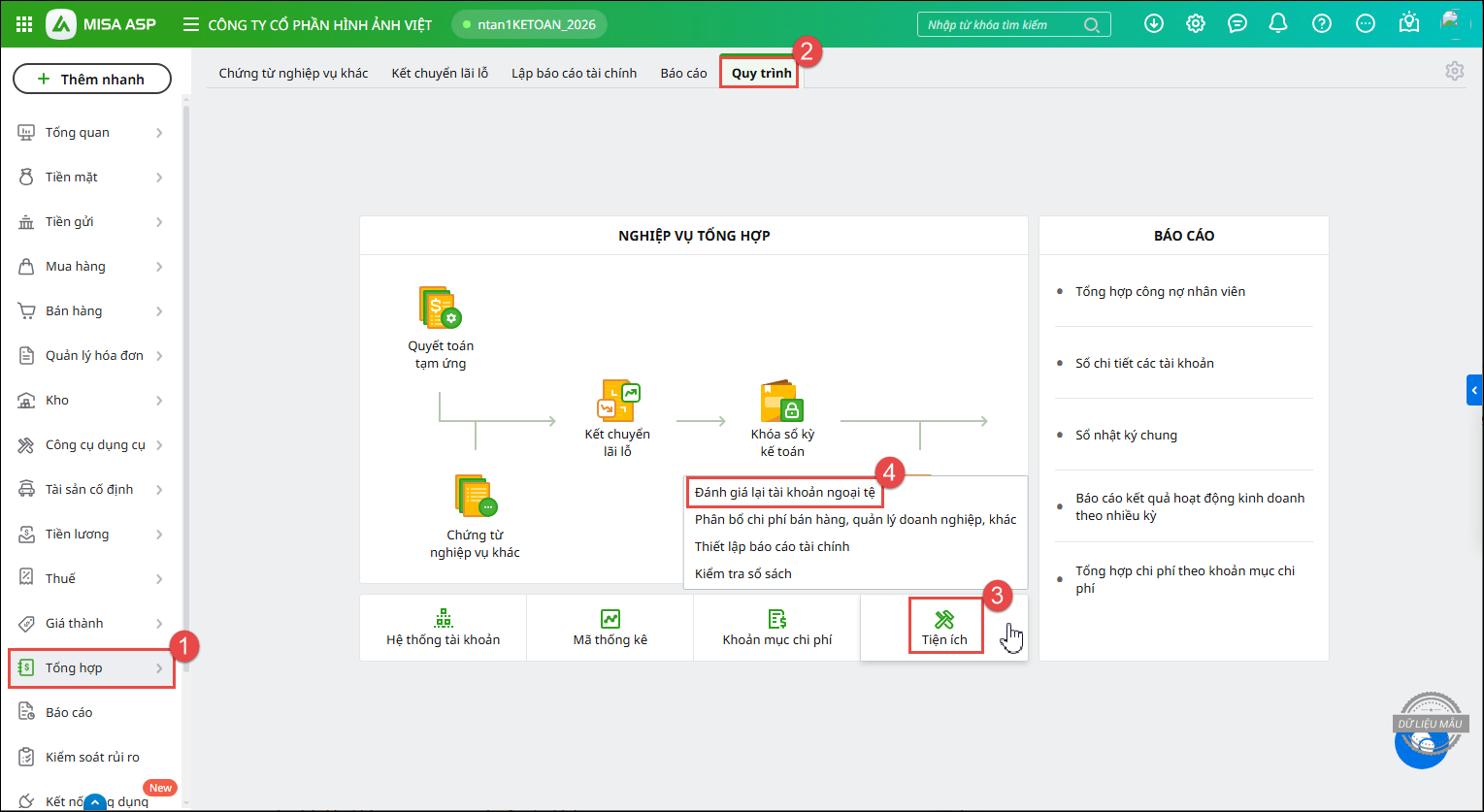The height and width of the screenshot is (812, 1484).
Task: Click the notification bell icon
Action: [x=1278, y=24]
